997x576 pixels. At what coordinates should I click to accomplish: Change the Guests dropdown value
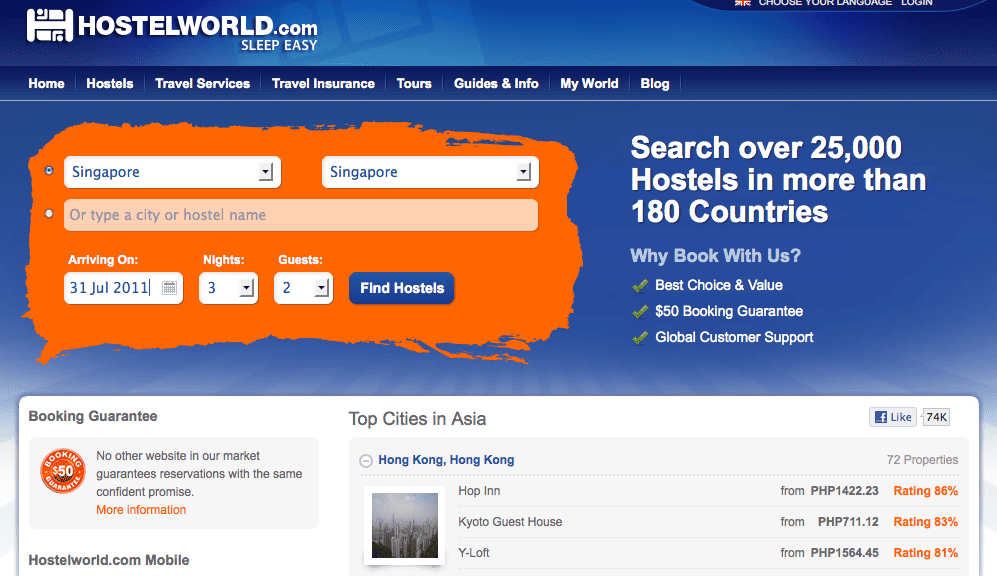(303, 288)
